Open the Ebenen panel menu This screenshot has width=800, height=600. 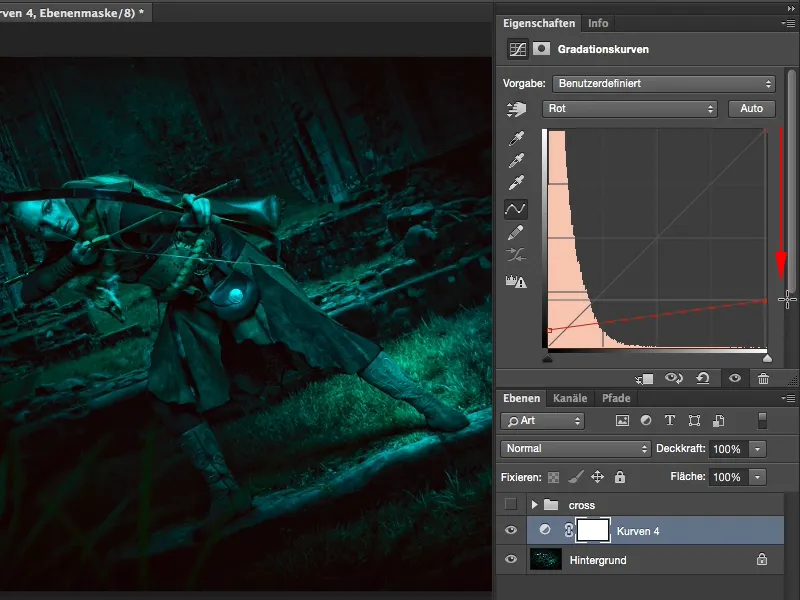788,398
